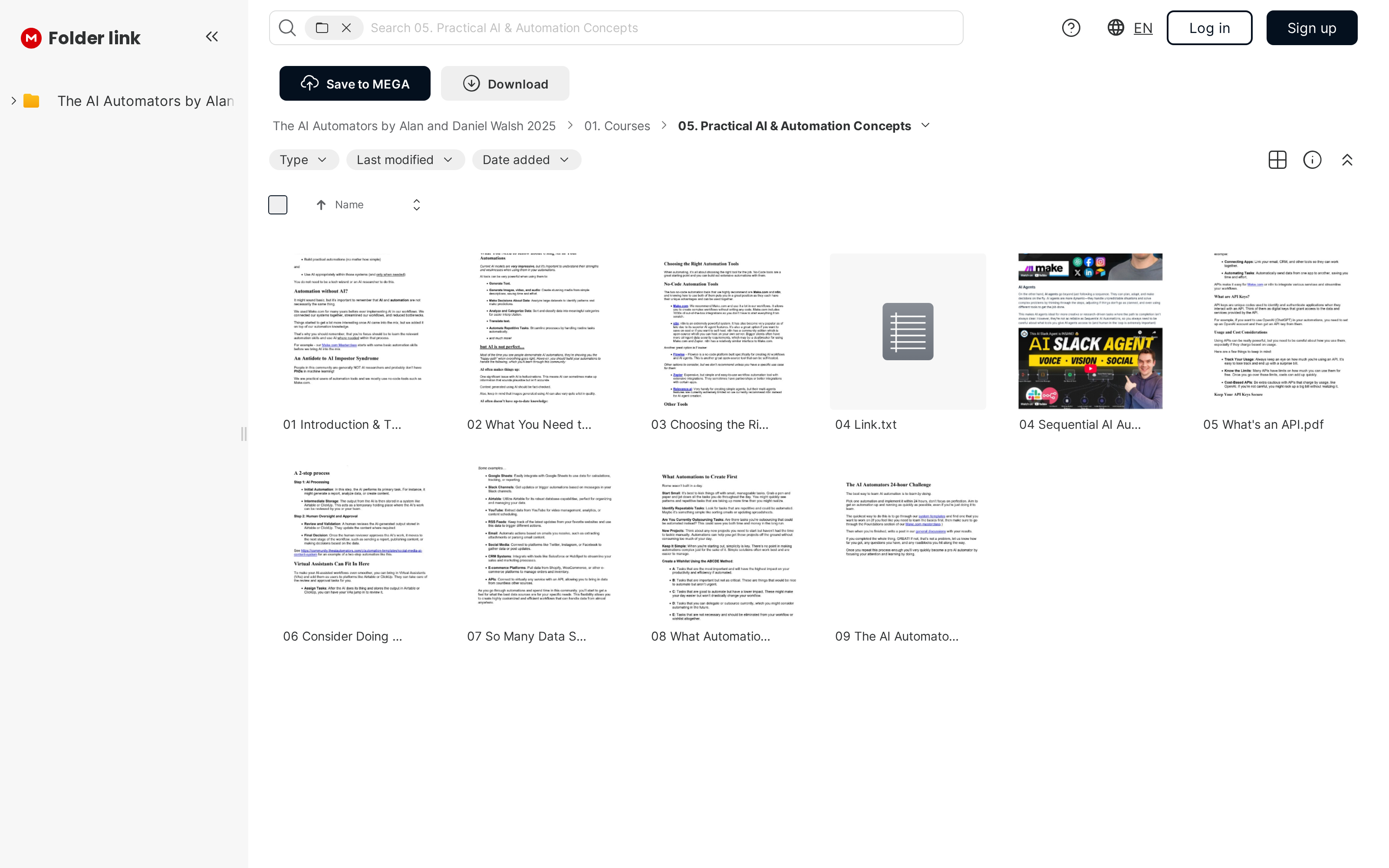The height and width of the screenshot is (868, 1389).
Task: Toggle the Name column sort order control
Action: pos(417,205)
